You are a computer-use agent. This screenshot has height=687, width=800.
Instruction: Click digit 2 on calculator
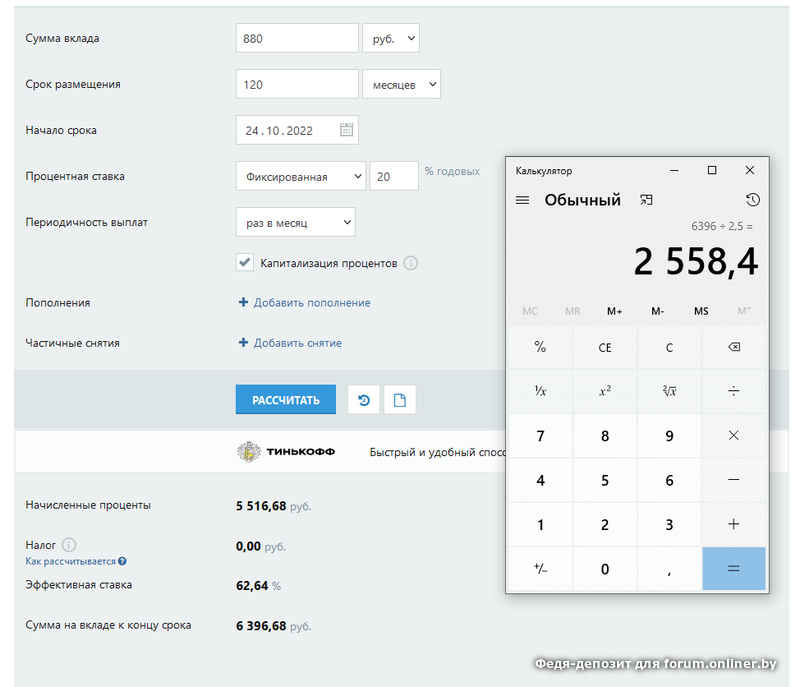(605, 524)
